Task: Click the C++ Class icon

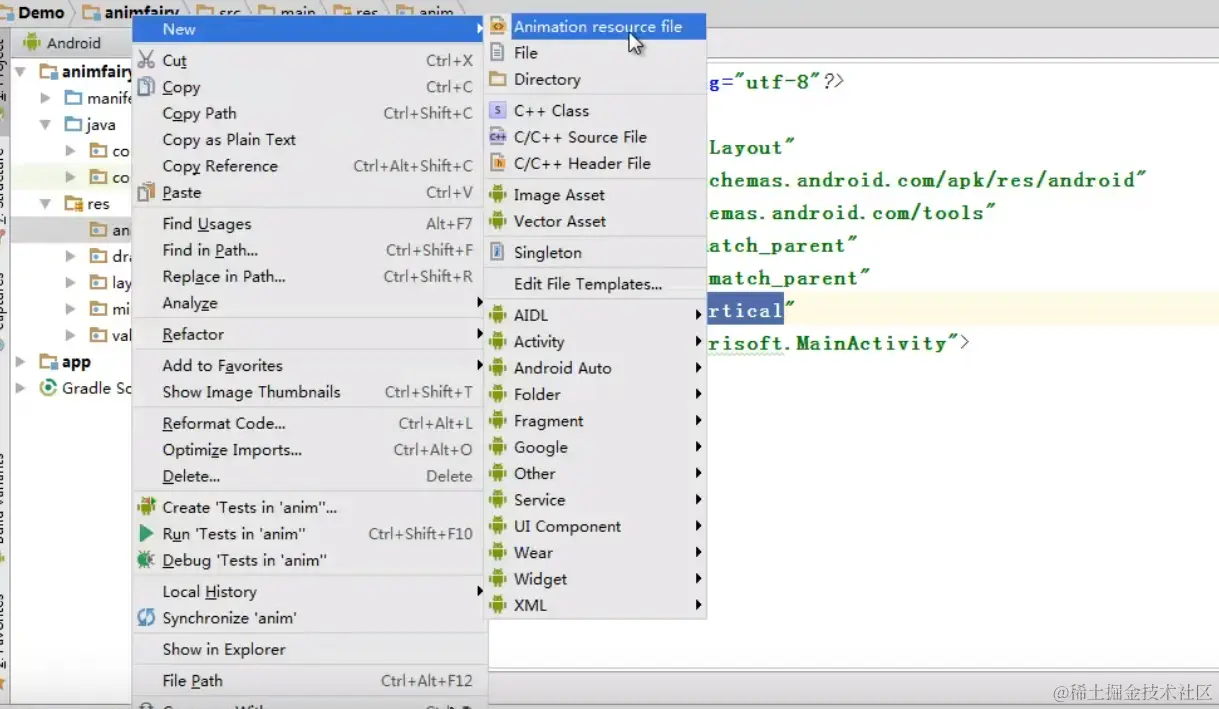Action: tap(498, 110)
